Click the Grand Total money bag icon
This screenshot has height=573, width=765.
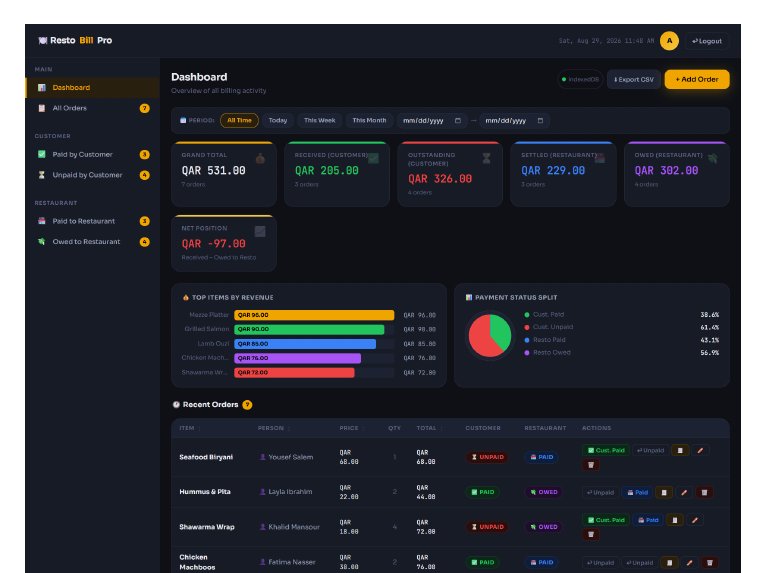261,158
